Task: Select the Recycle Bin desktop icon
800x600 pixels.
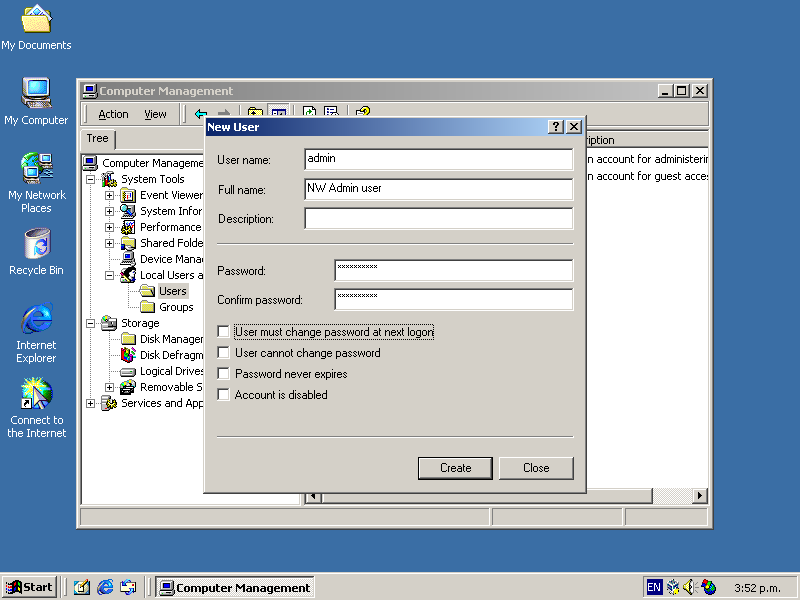Action: [36, 252]
